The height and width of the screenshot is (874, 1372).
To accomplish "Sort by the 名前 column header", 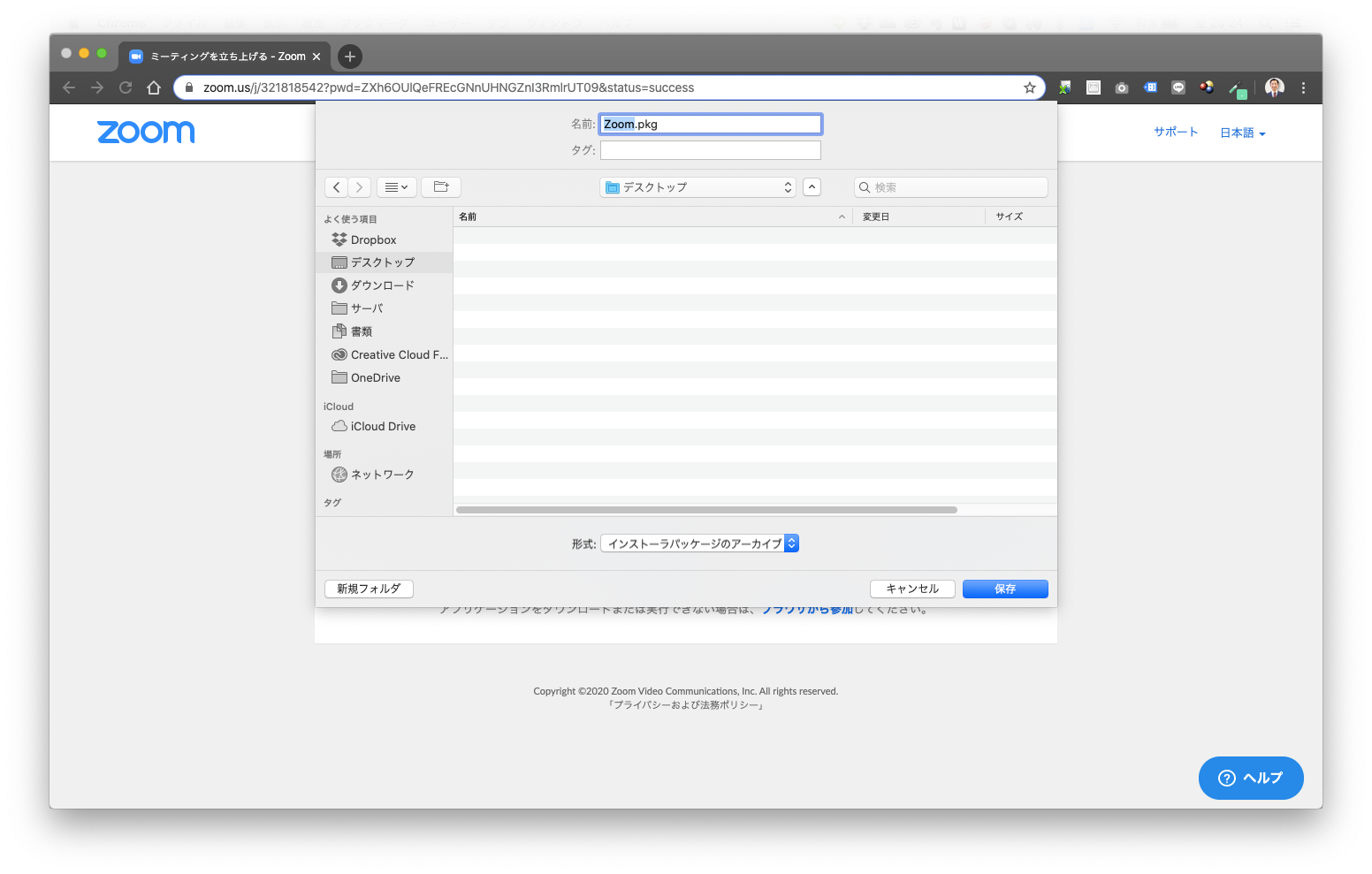I will click(x=652, y=217).
